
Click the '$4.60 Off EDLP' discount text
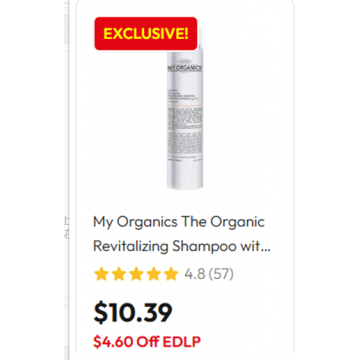[147, 342]
